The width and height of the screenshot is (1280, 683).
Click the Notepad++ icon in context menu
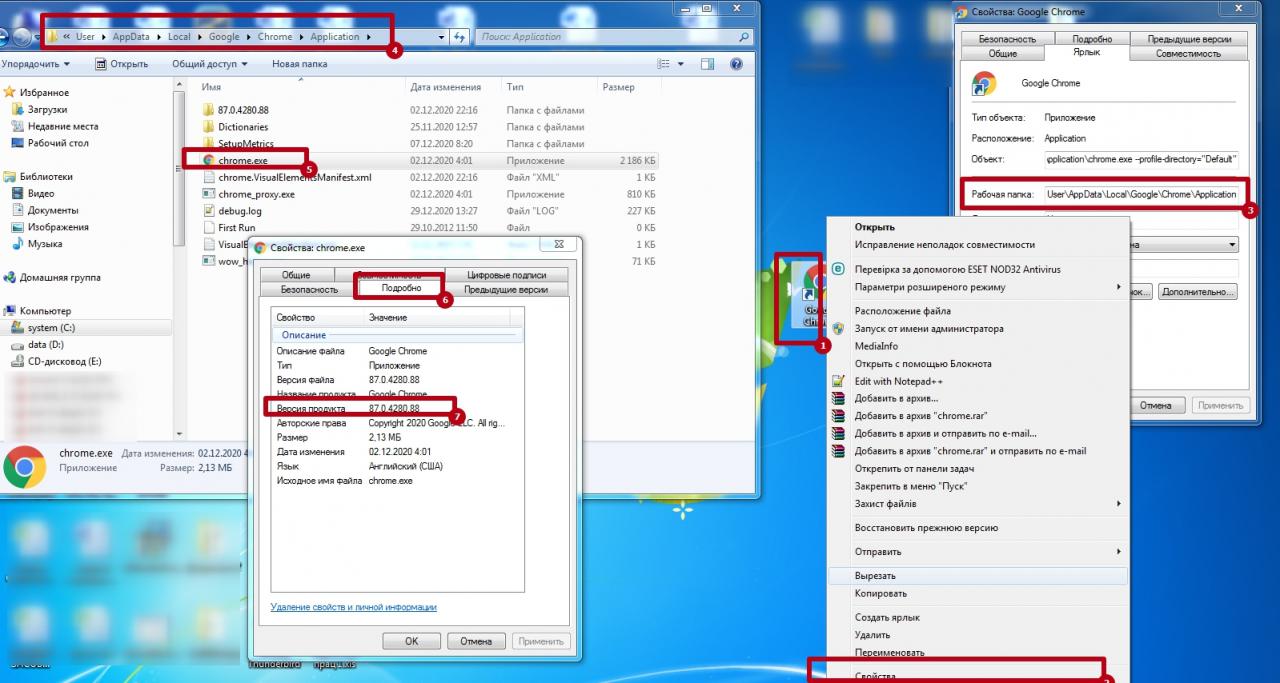point(838,381)
